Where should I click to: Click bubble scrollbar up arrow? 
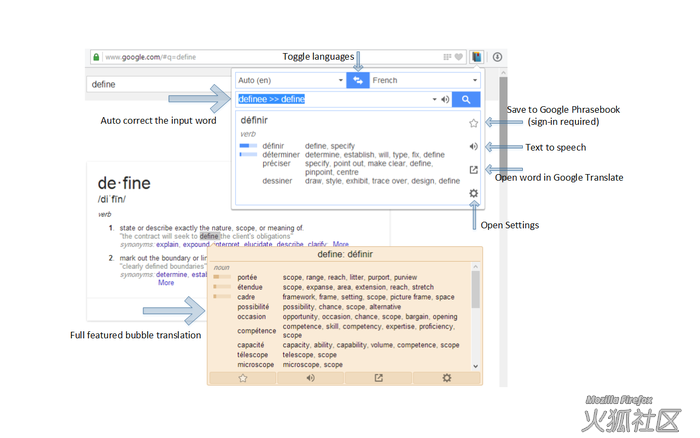click(x=475, y=267)
